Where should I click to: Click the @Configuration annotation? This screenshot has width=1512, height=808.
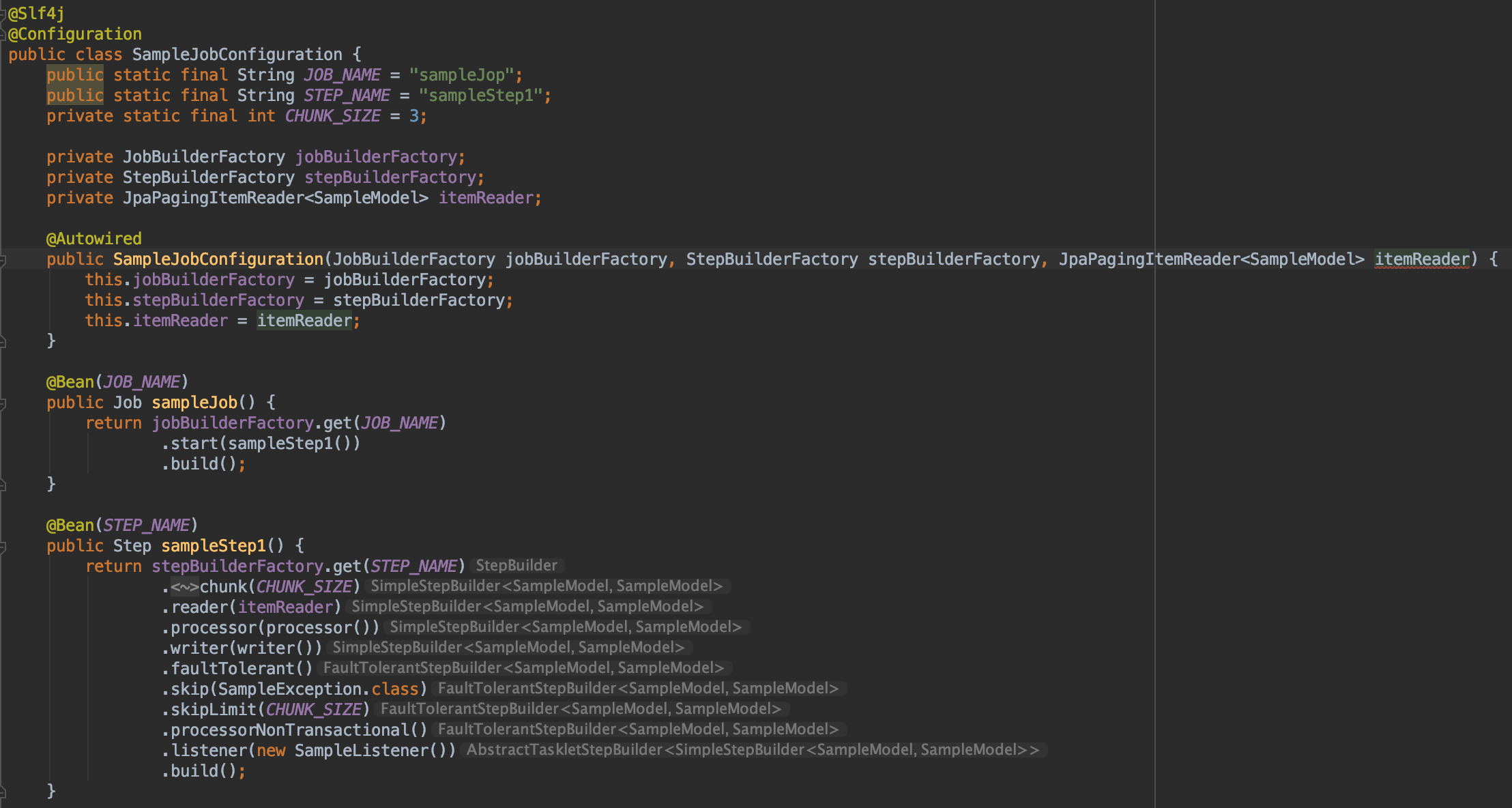(75, 34)
